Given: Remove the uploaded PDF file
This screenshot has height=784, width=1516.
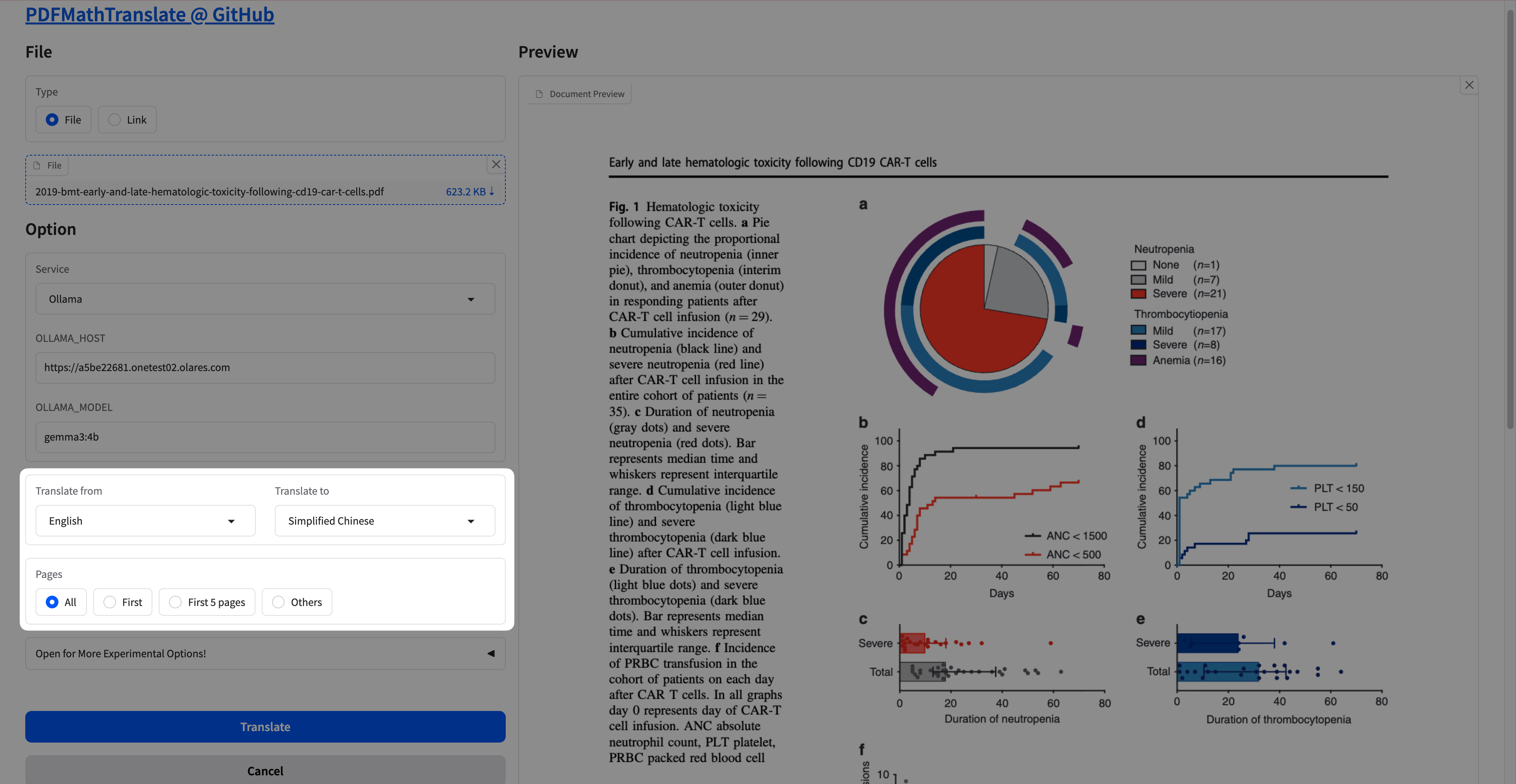Looking at the screenshot, I should (495, 164).
